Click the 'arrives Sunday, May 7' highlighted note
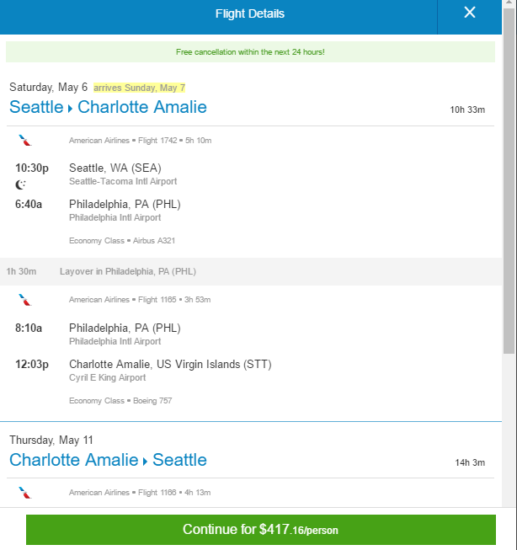 (139, 88)
